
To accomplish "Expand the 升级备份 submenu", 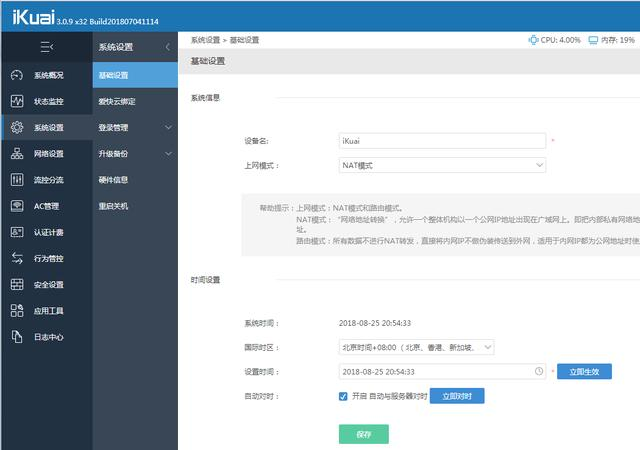I will [x=134, y=154].
